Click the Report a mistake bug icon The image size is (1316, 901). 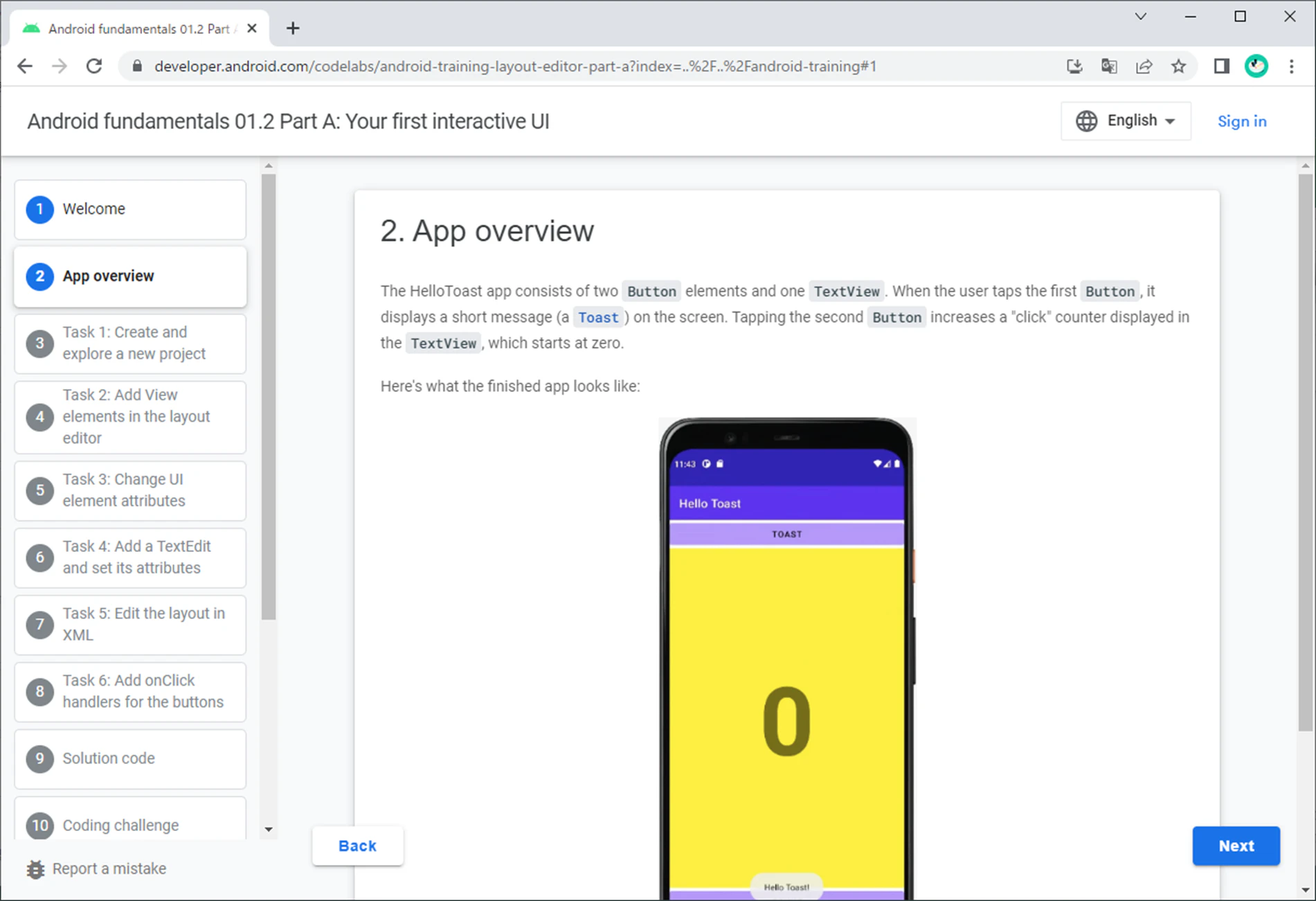click(35, 869)
